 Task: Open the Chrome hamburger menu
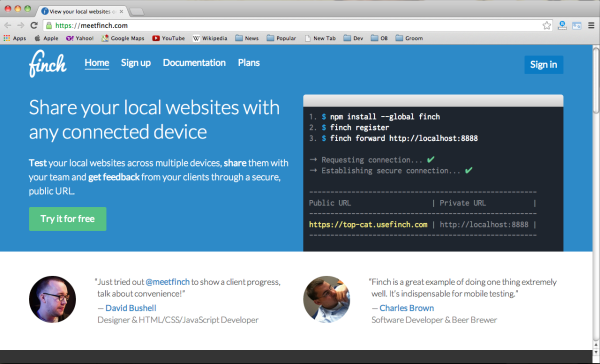coord(591,25)
